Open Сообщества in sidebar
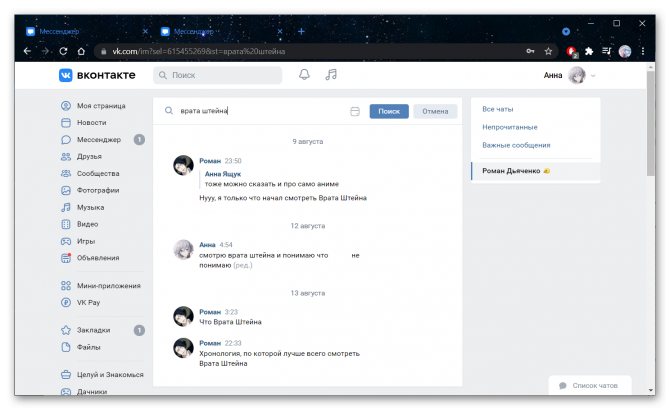The height and width of the screenshot is (410, 670). click(98, 173)
